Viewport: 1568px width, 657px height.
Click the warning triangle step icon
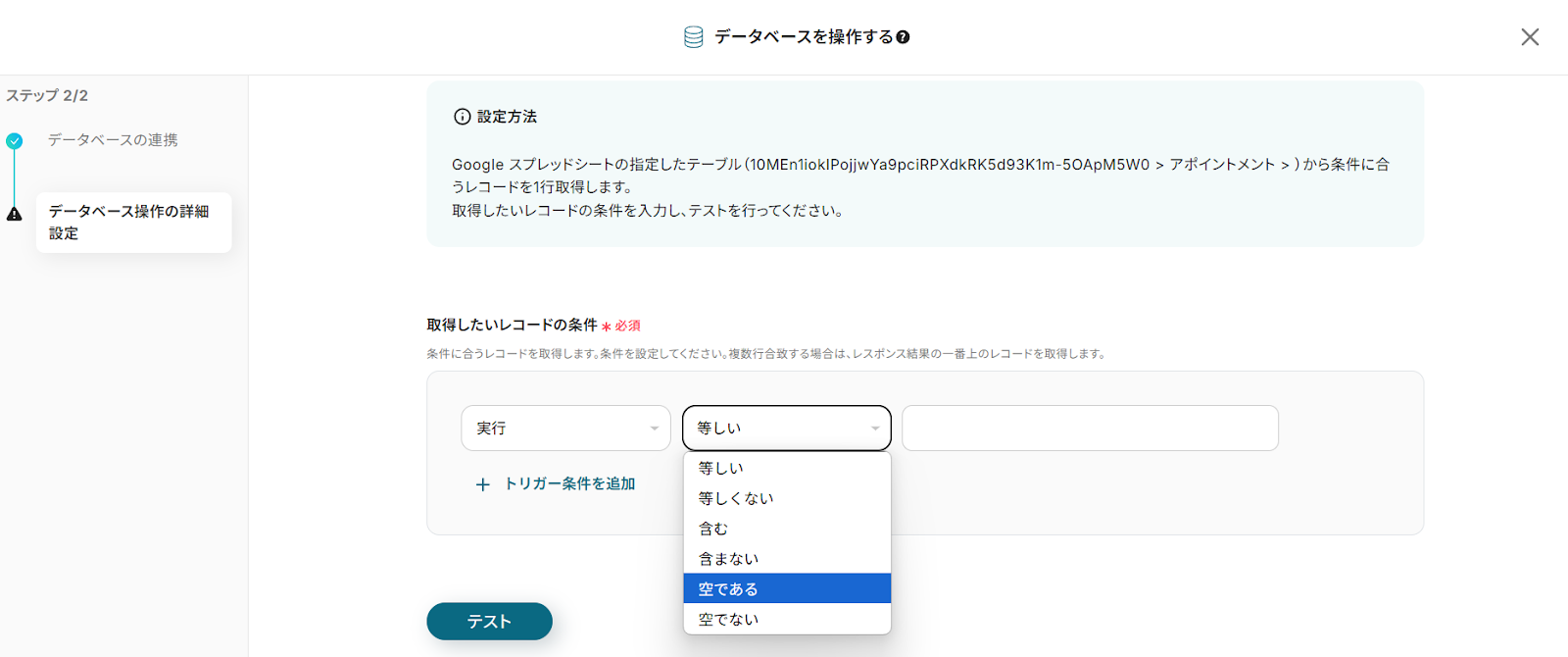click(x=14, y=214)
